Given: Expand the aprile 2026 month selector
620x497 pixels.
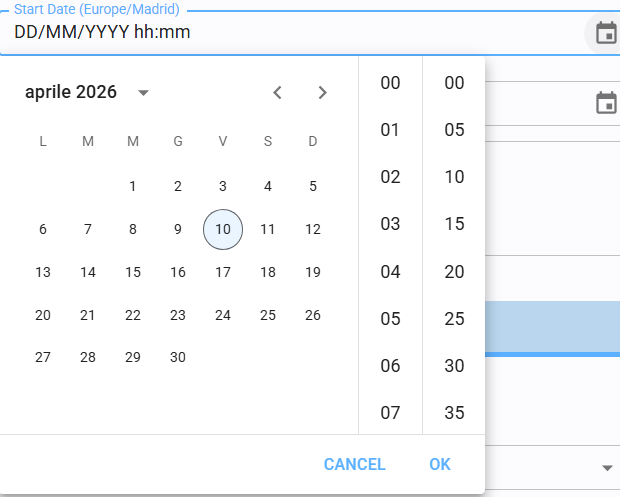Looking at the screenshot, I should tap(143, 93).
